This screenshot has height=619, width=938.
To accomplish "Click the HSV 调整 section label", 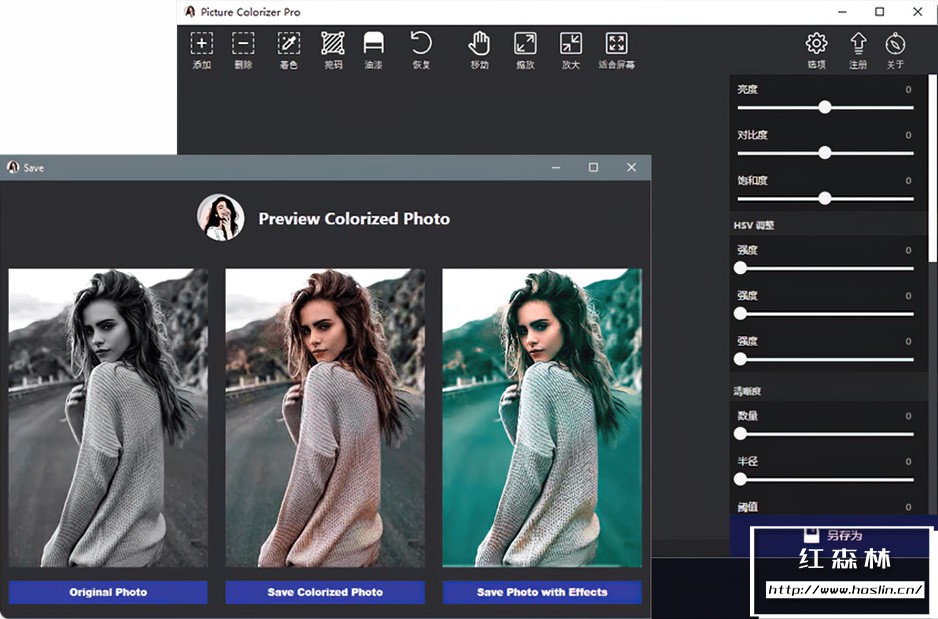I will (754, 225).
